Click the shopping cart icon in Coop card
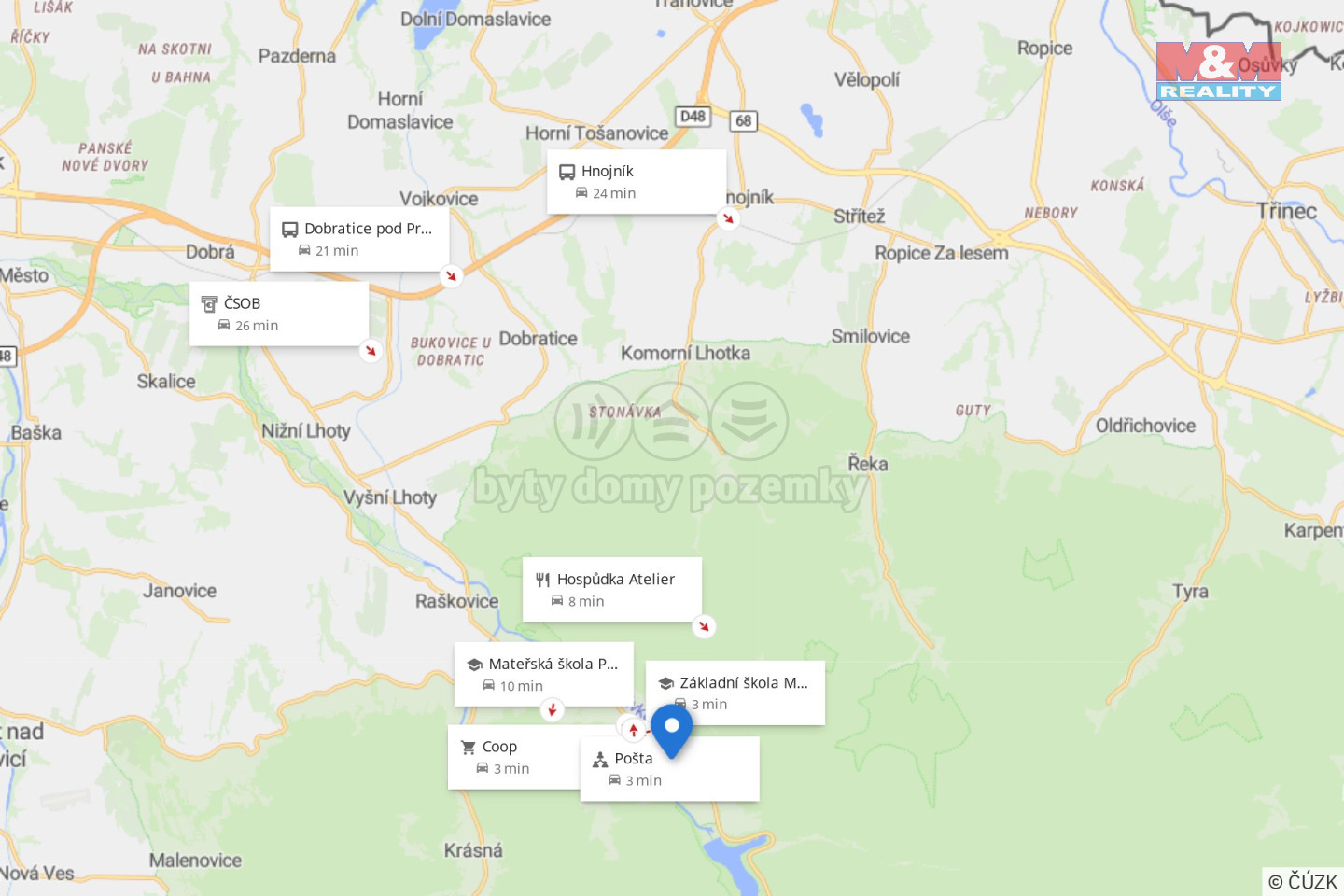The height and width of the screenshot is (896, 1344). pos(469,748)
